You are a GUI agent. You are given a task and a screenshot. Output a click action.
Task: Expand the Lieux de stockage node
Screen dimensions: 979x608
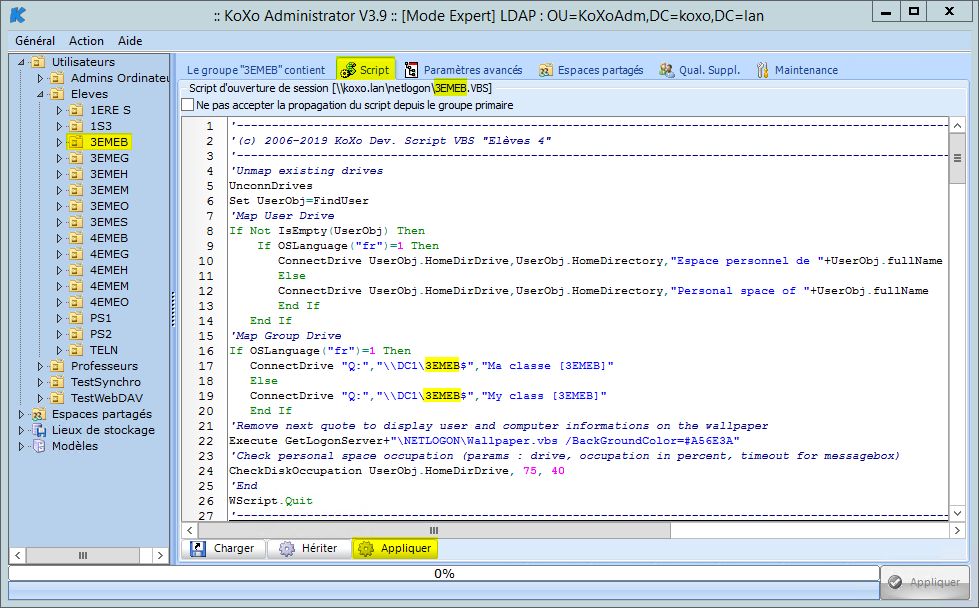tap(21, 430)
